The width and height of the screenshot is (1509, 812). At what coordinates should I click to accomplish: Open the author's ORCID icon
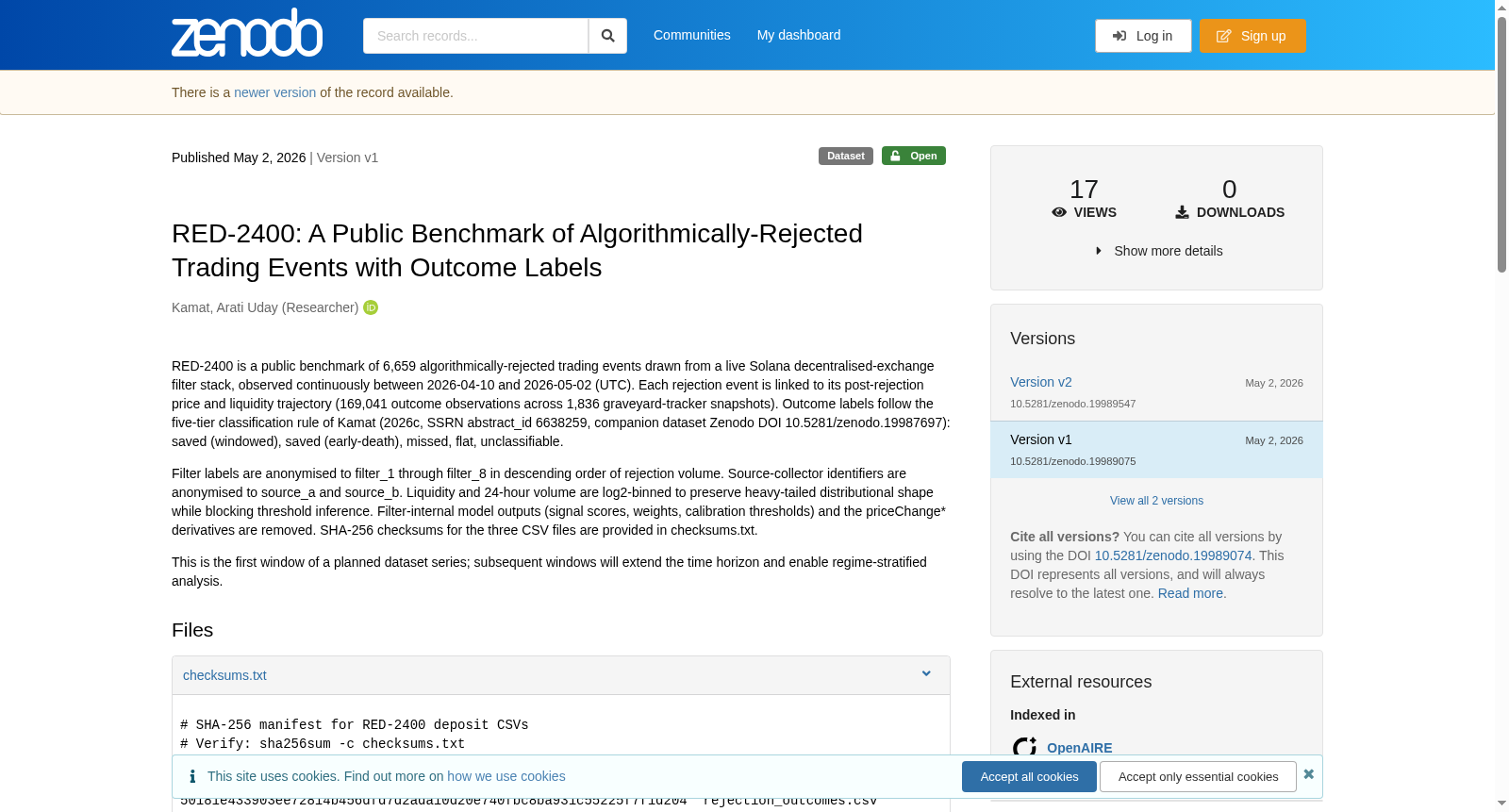pos(371,307)
